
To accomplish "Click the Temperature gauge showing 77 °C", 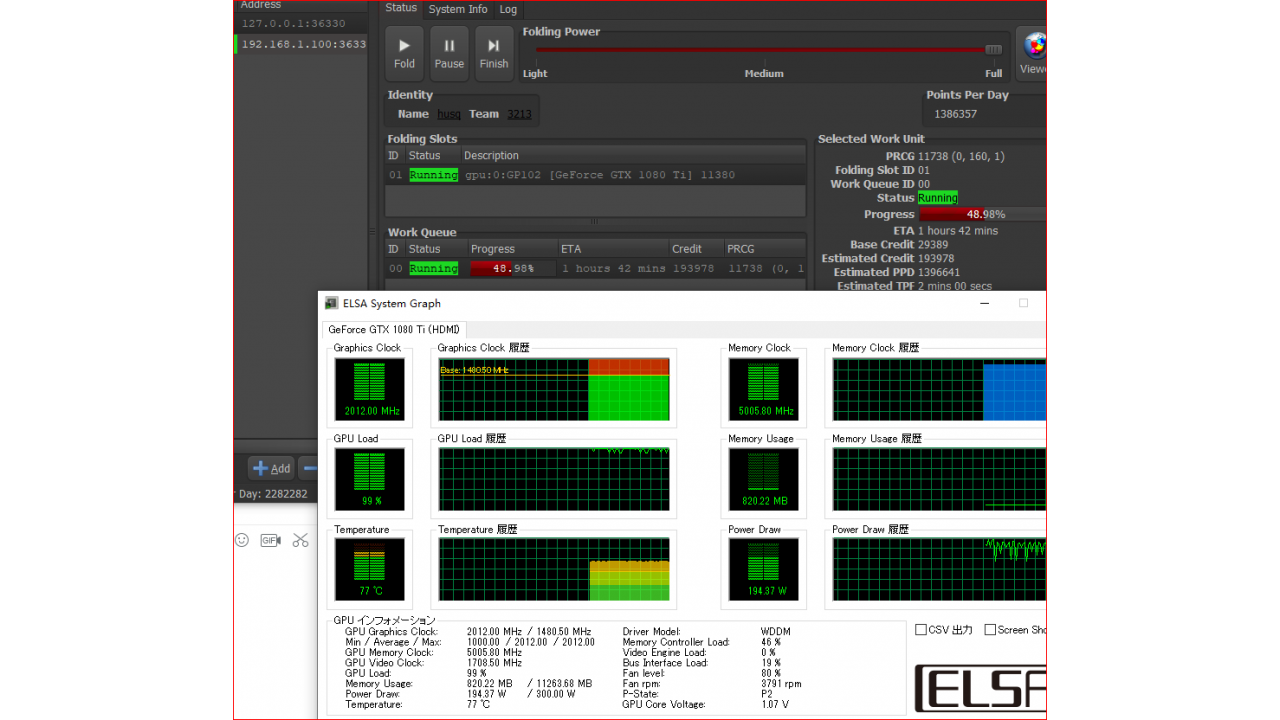I will (369, 571).
